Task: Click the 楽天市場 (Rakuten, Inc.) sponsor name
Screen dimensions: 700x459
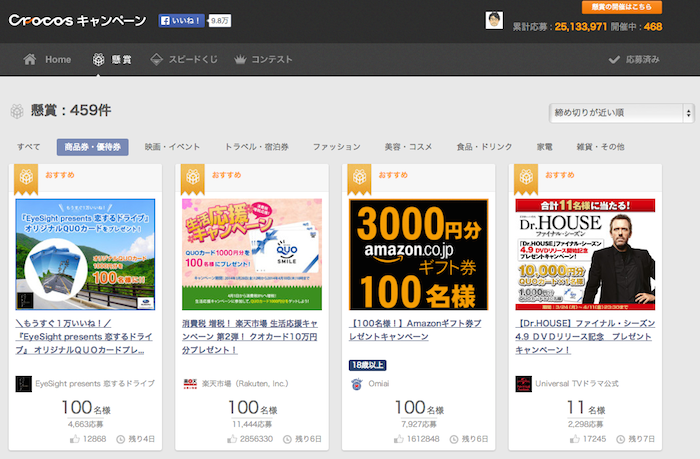Action: coord(245,384)
